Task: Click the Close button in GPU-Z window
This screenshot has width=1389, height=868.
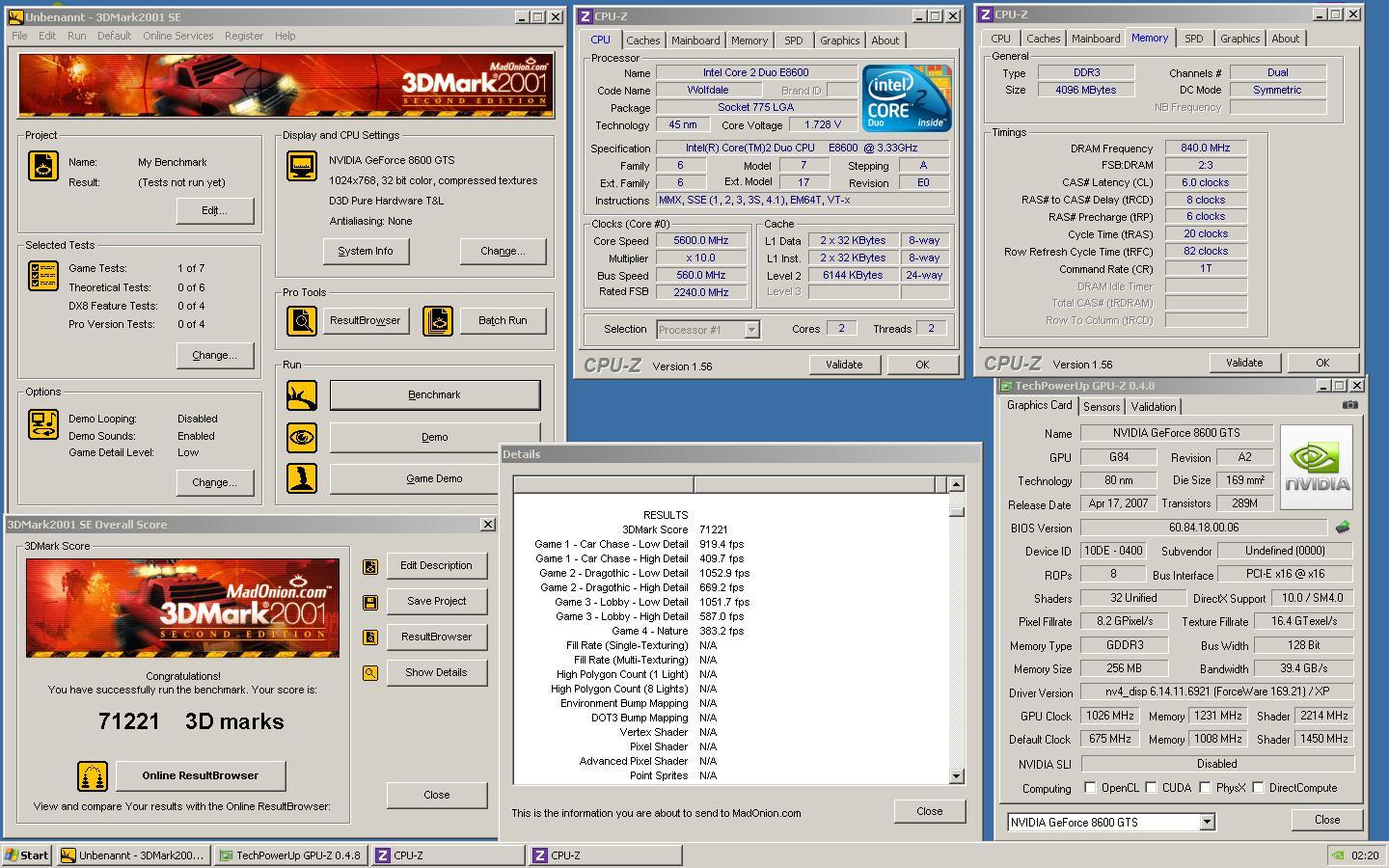Action: (x=1327, y=820)
